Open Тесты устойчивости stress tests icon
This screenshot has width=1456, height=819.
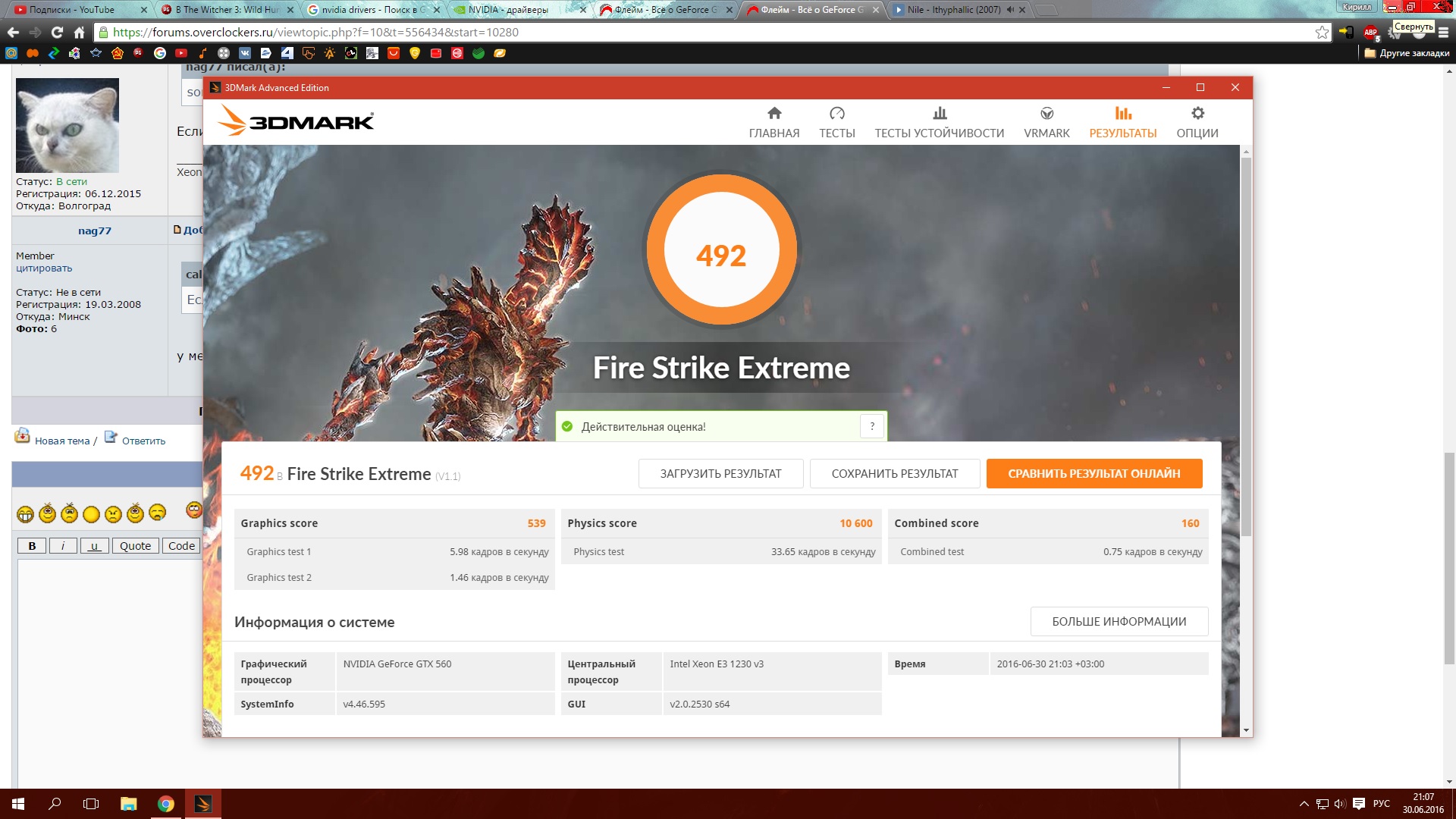(x=940, y=114)
